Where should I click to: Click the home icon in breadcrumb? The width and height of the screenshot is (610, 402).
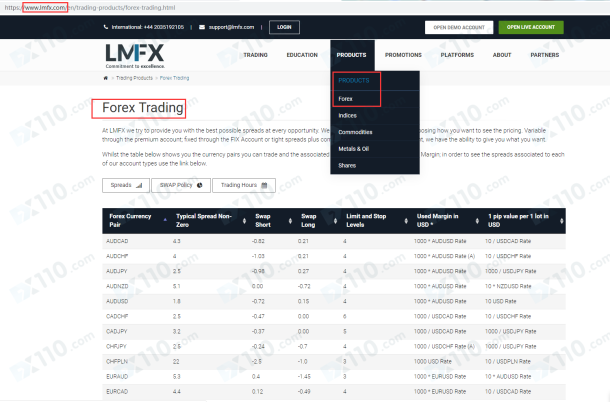pyautogui.click(x=105, y=78)
